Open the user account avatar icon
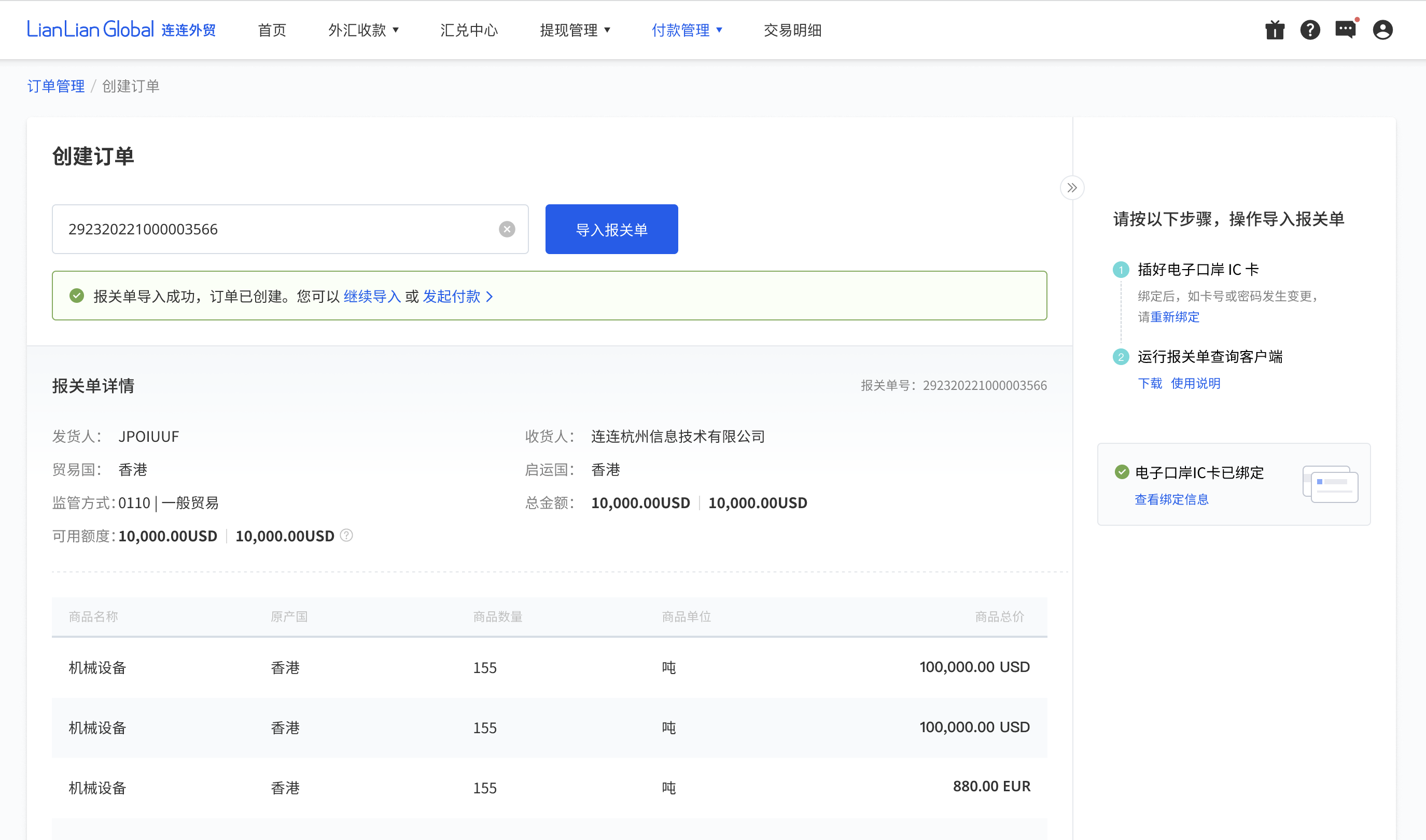 1382,30
